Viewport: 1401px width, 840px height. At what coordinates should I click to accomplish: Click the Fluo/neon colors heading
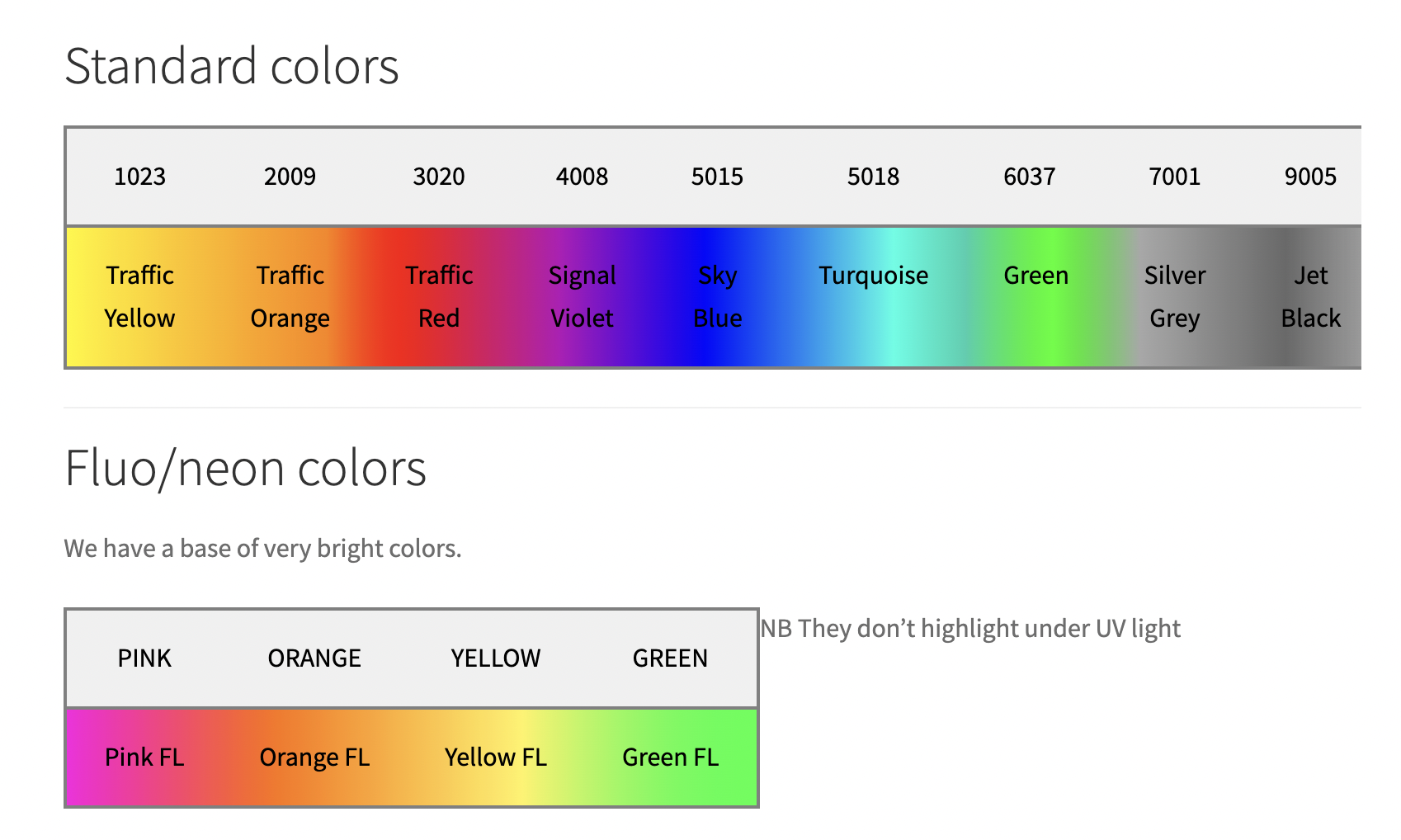245,469
